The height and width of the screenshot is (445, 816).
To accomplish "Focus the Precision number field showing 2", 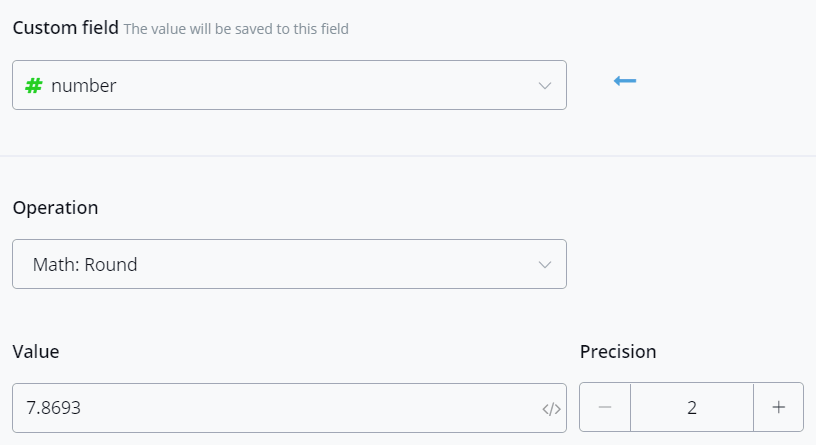I will pyautogui.click(x=692, y=408).
